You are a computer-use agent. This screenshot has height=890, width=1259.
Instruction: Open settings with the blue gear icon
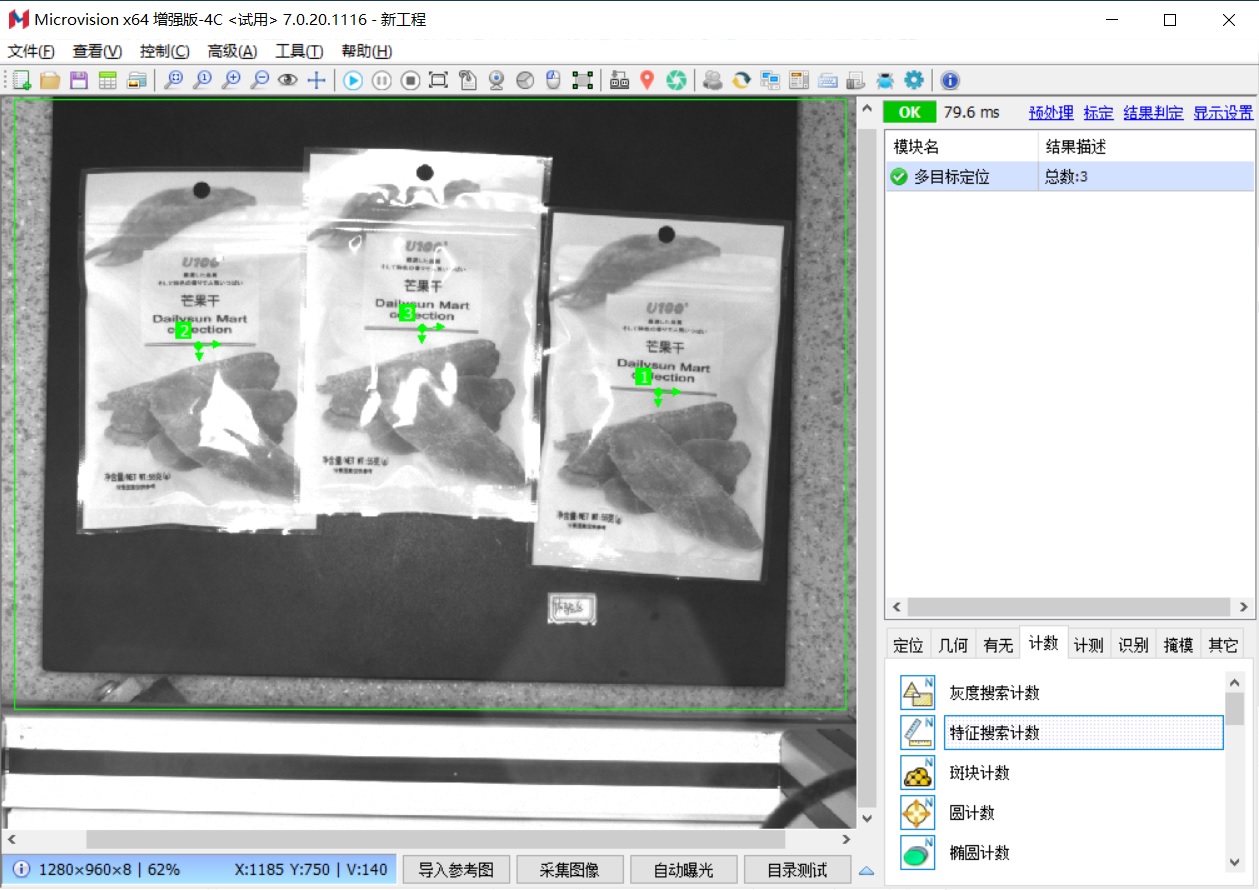point(914,81)
